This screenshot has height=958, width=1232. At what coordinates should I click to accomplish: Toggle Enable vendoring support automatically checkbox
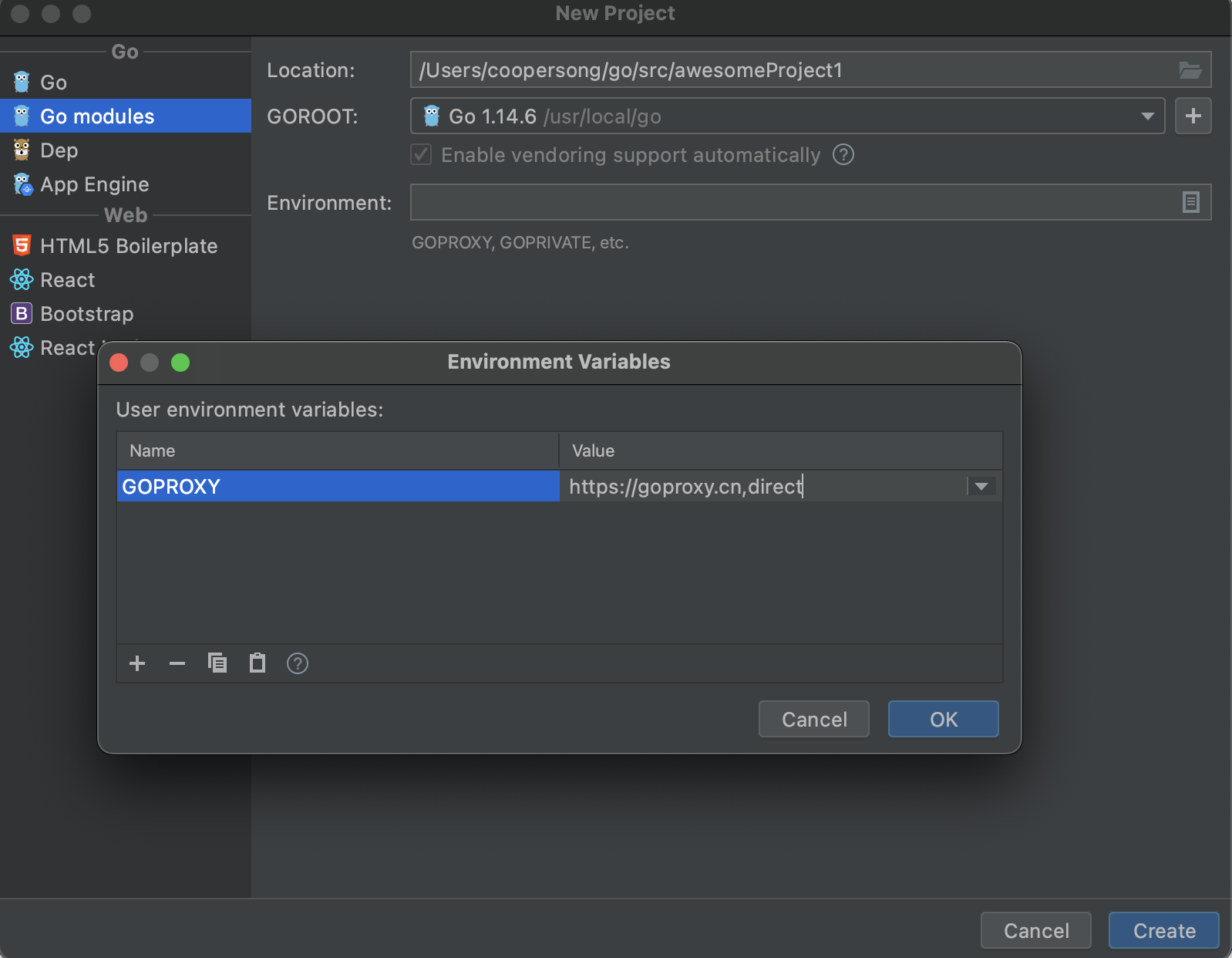421,154
